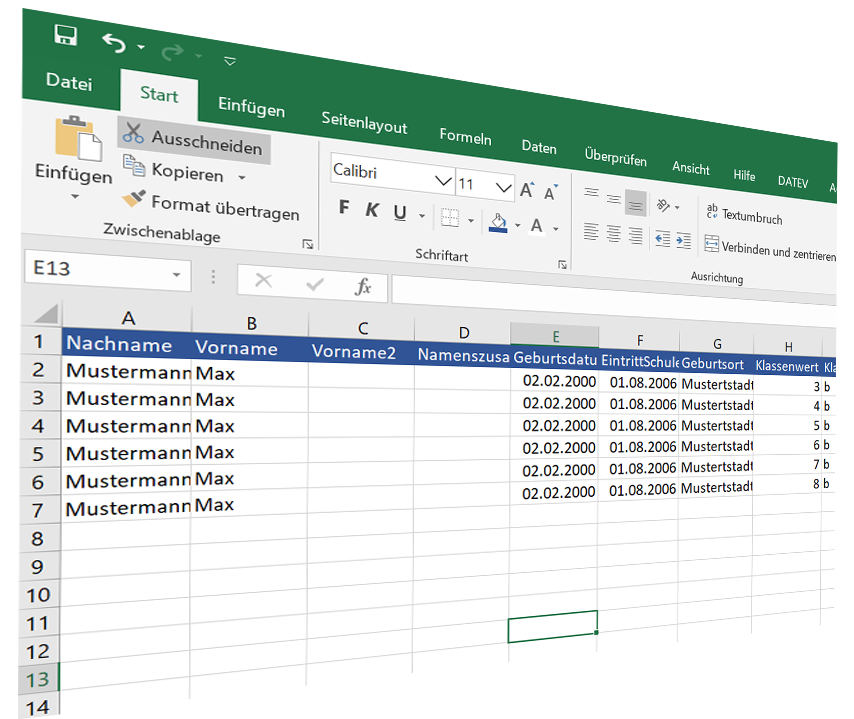
Task: Click increase indent icon
Action: click(684, 240)
